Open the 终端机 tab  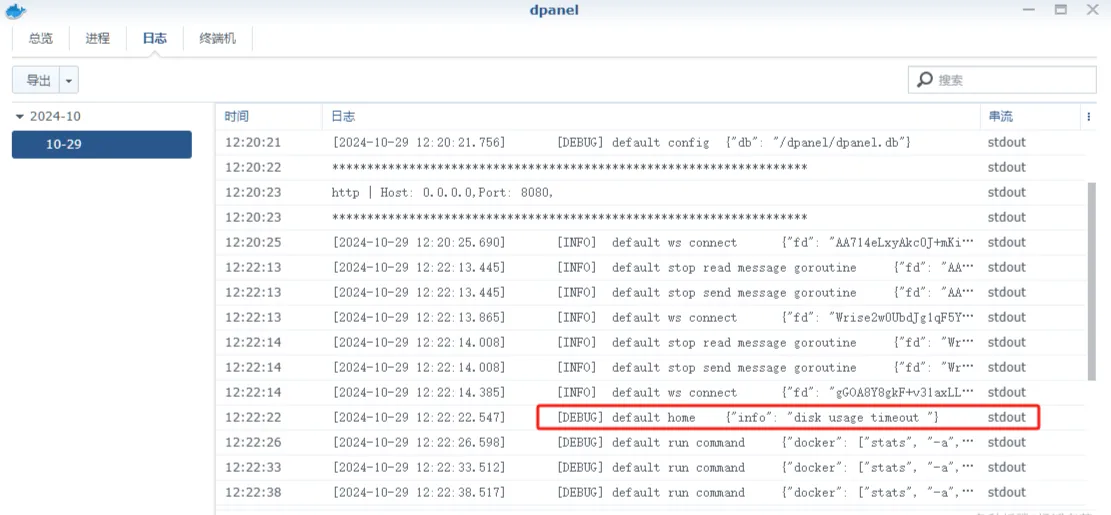218,39
